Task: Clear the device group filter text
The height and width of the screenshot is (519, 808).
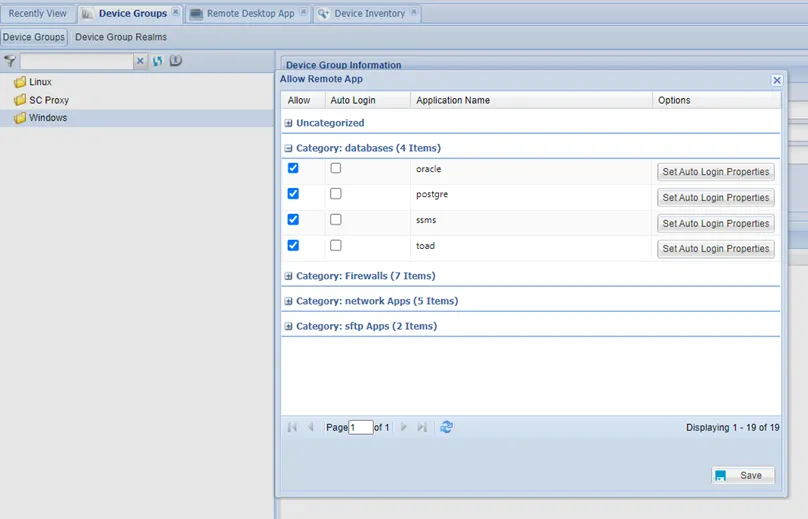Action: (x=140, y=61)
